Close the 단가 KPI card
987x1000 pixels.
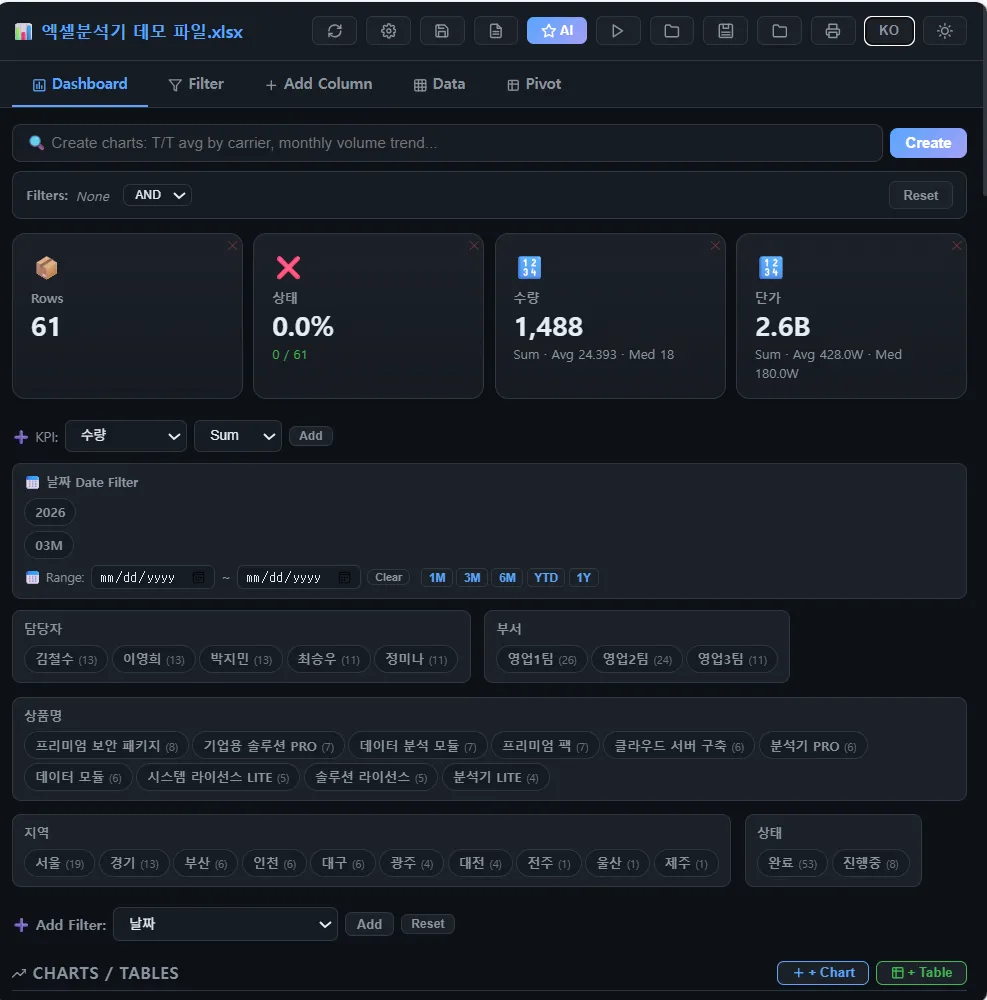tap(956, 246)
